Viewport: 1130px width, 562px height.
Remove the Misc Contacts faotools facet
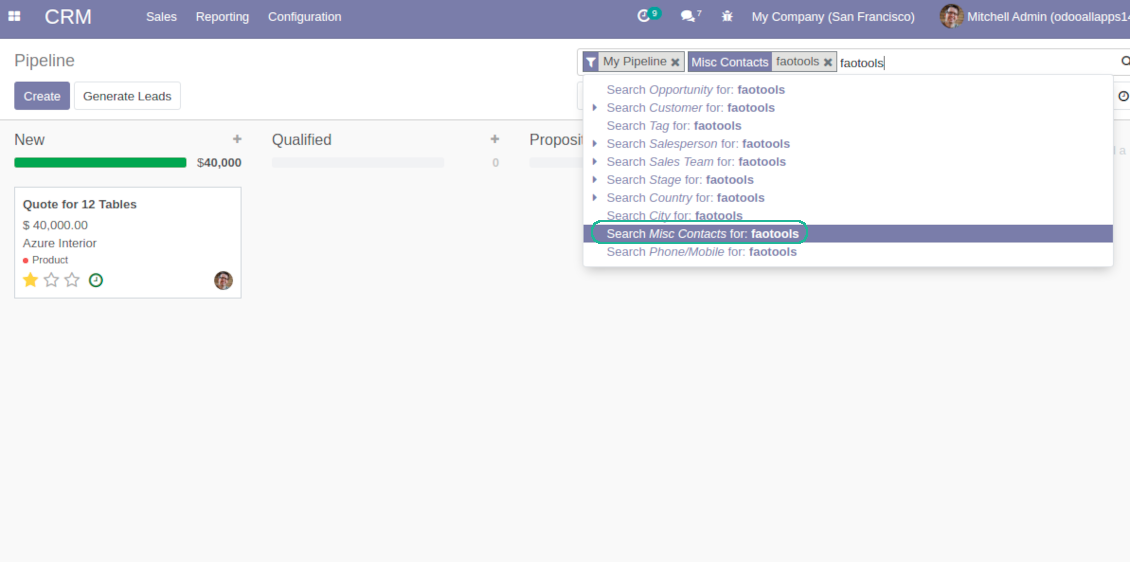click(828, 62)
